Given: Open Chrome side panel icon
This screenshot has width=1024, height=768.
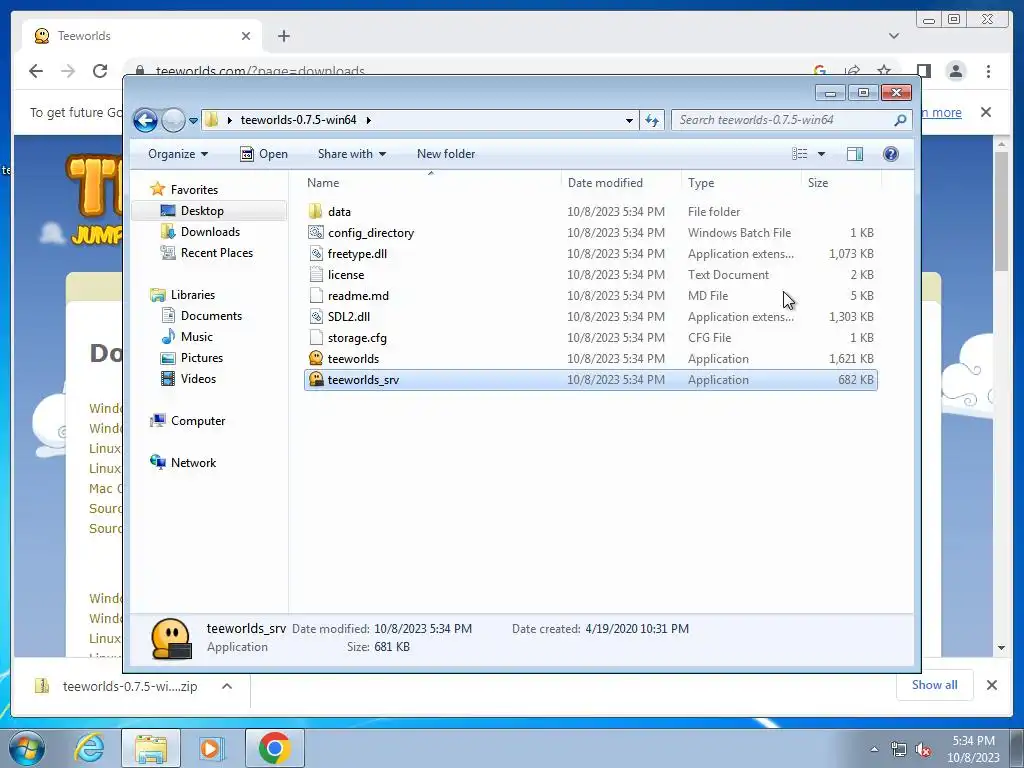Looking at the screenshot, I should click(x=923, y=71).
